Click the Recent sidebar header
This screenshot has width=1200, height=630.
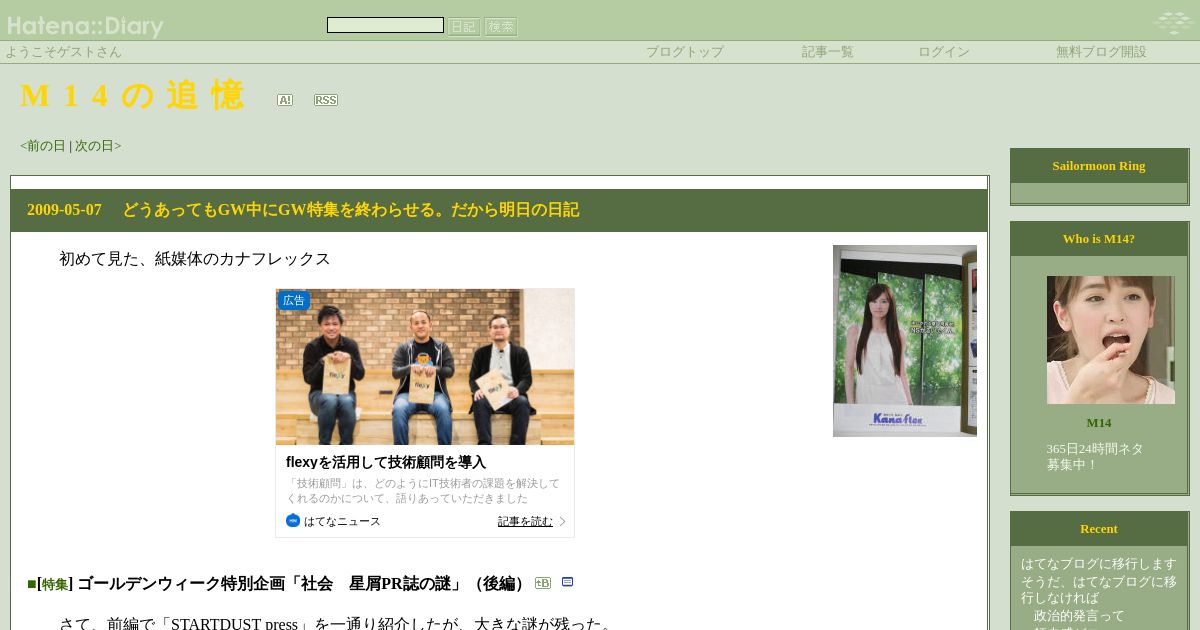(x=1099, y=529)
